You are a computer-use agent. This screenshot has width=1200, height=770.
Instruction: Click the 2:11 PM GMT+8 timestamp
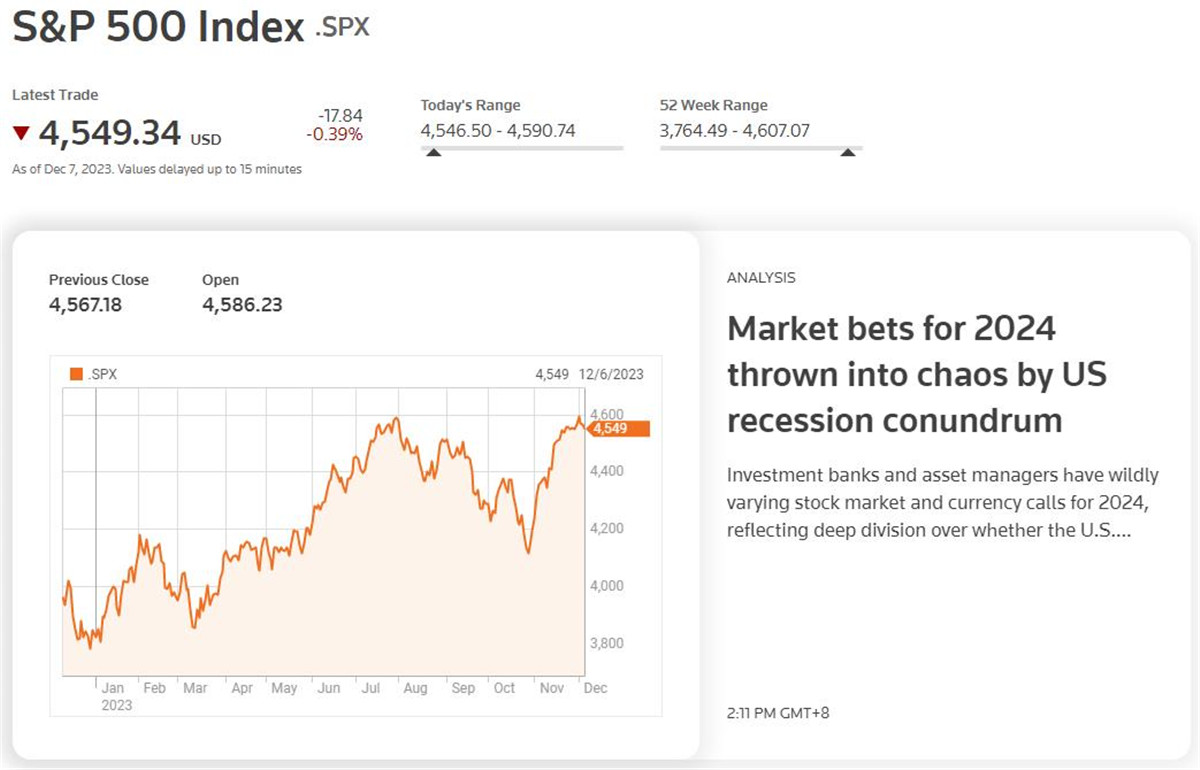coord(778,713)
